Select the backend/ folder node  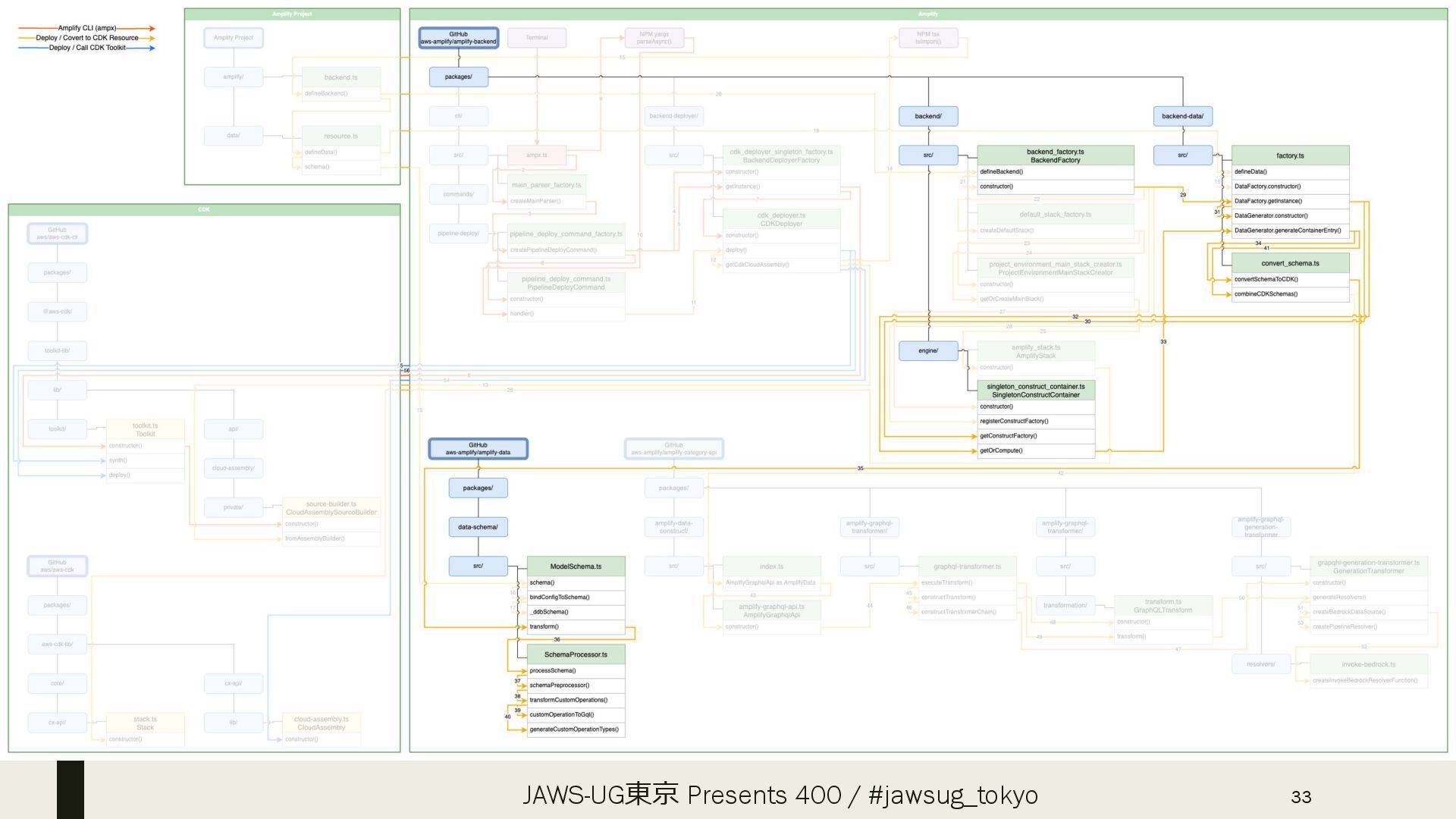[x=927, y=116]
